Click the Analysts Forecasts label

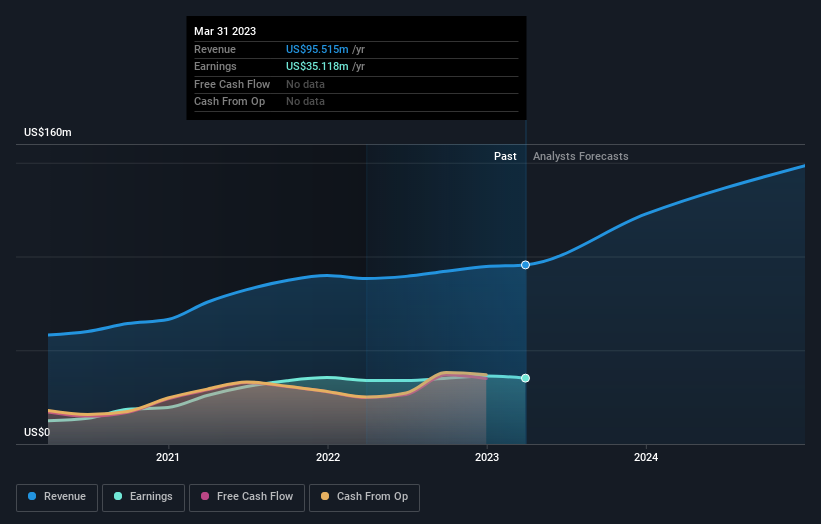click(581, 156)
